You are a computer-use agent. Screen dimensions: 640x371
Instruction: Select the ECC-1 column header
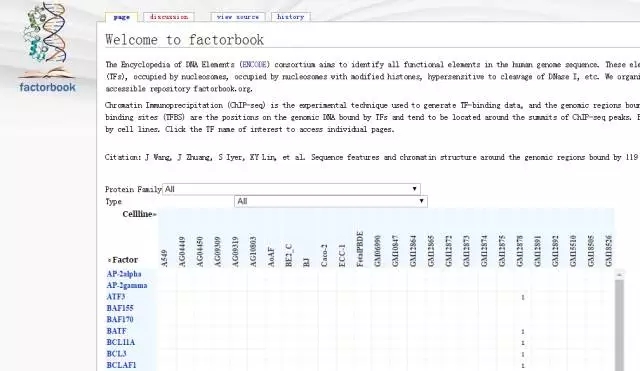342,256
